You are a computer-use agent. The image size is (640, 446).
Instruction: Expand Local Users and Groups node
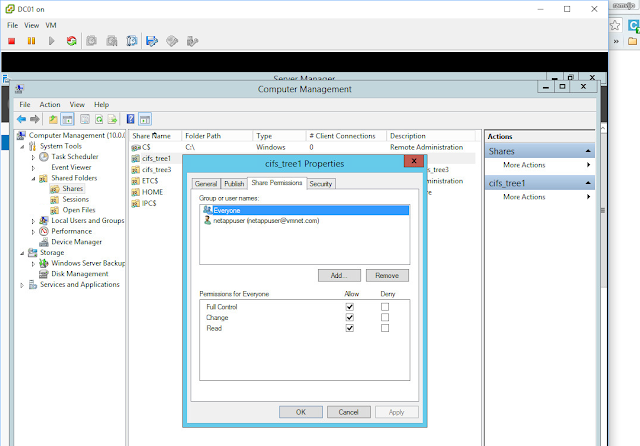tap(33, 221)
